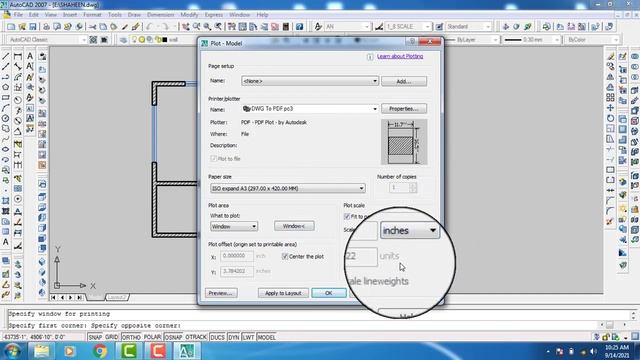Toggle GRID in the status bar
This screenshot has height=360, width=640.
coord(111,337)
